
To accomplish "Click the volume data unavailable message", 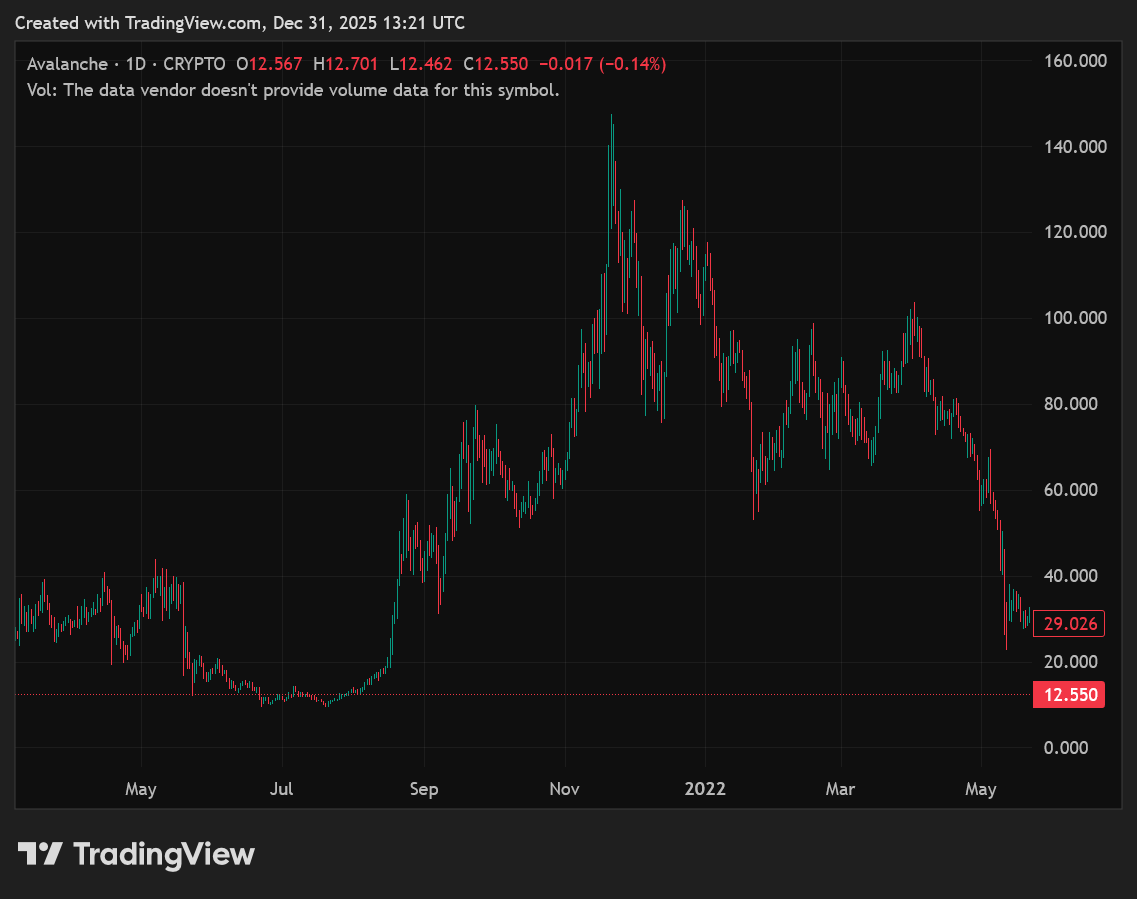I will (x=293, y=90).
